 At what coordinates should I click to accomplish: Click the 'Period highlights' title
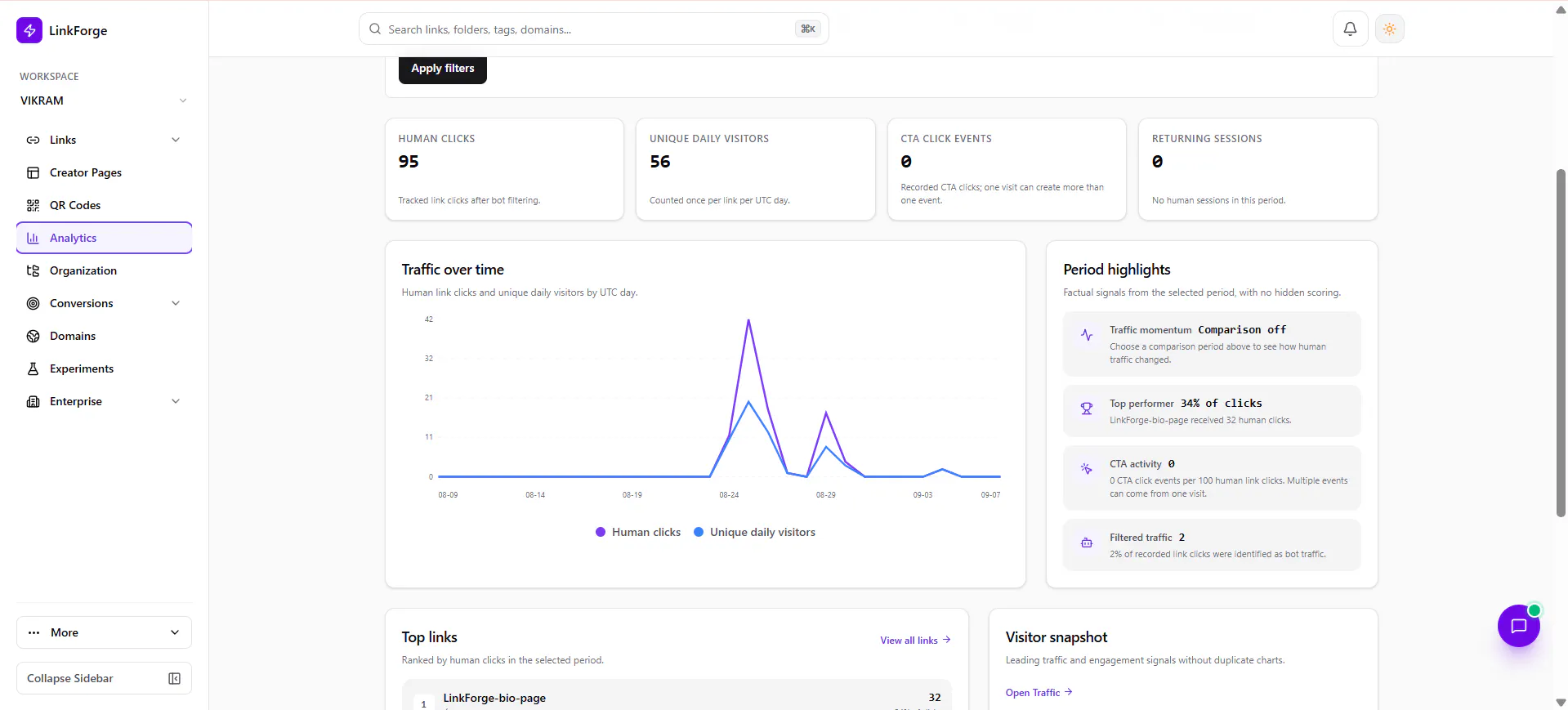(1117, 270)
